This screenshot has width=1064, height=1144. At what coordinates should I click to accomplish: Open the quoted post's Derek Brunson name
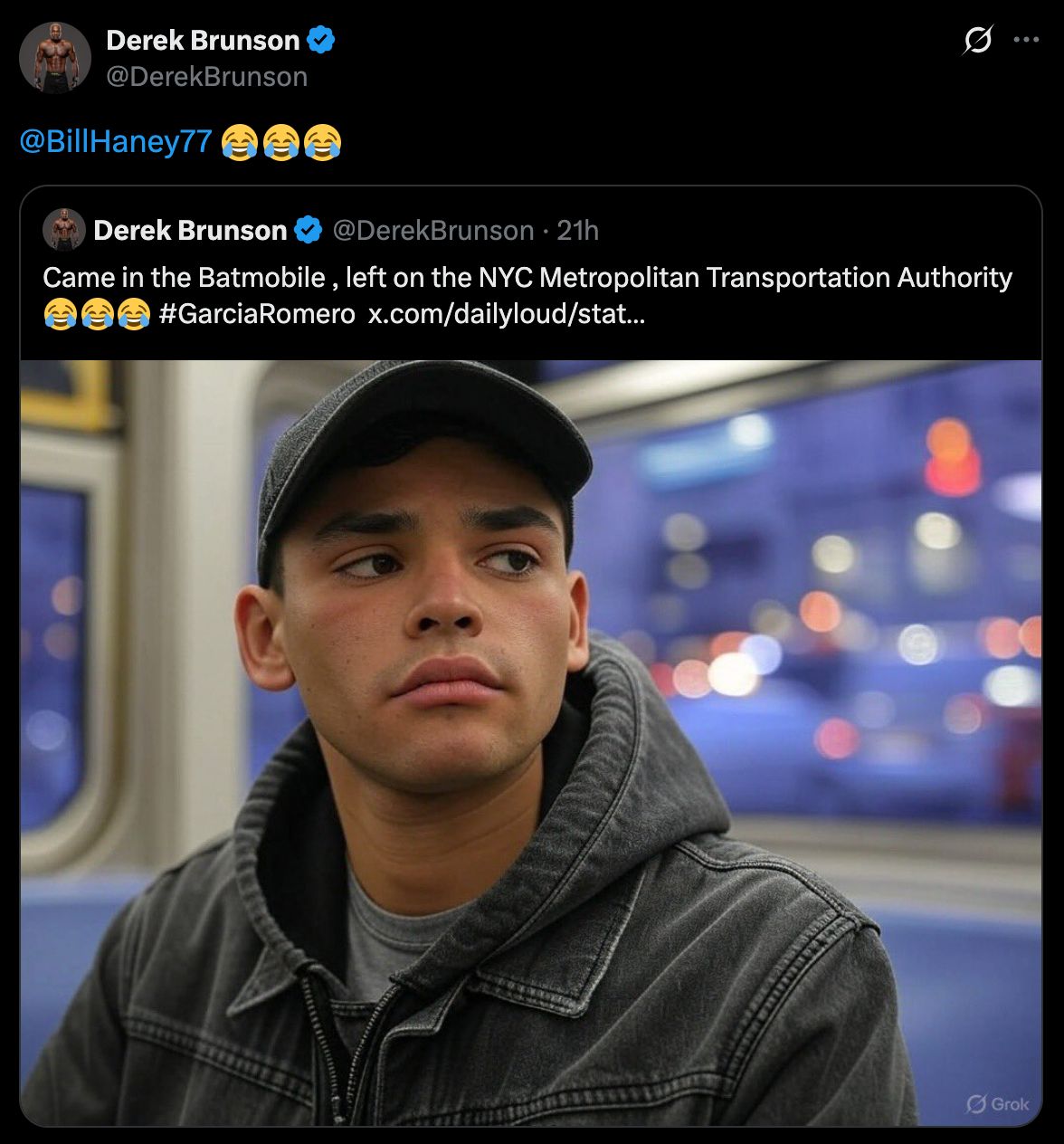(x=190, y=231)
